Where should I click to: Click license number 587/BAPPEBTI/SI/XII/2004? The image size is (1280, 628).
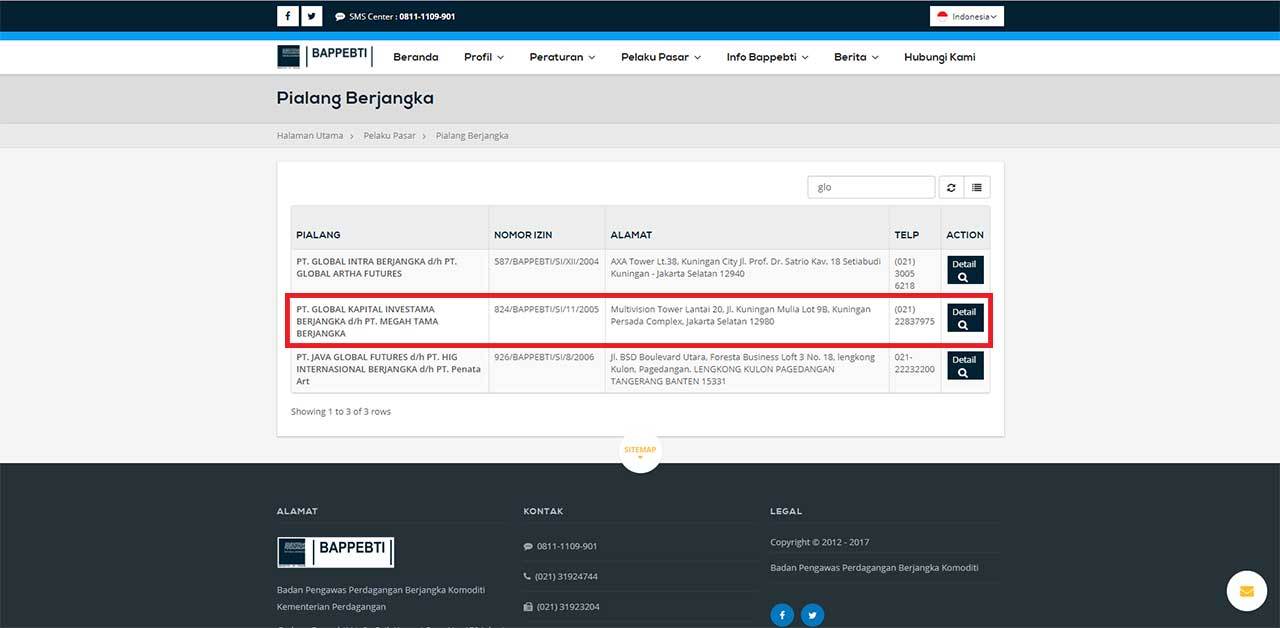(546, 261)
